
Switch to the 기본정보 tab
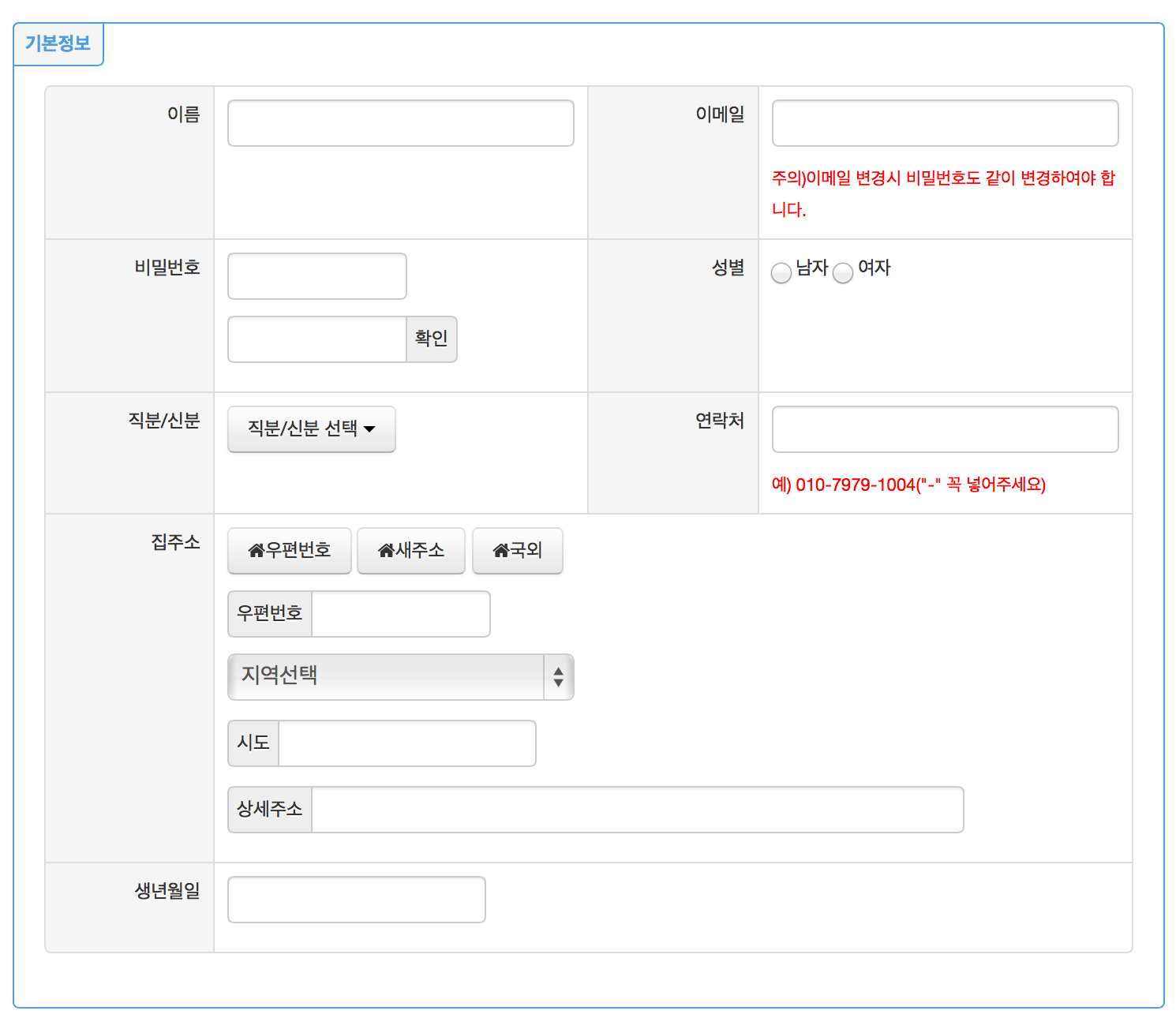coord(58,43)
